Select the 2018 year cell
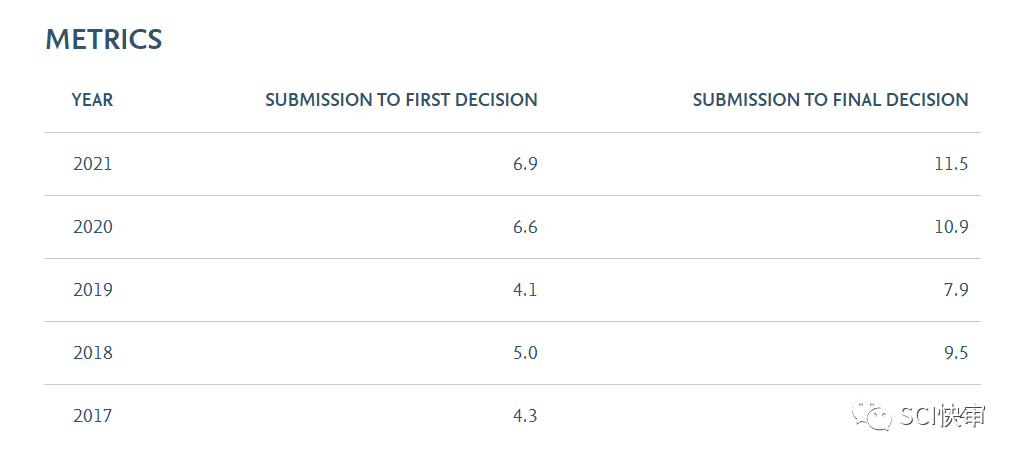This screenshot has height=460, width=1019. click(92, 353)
